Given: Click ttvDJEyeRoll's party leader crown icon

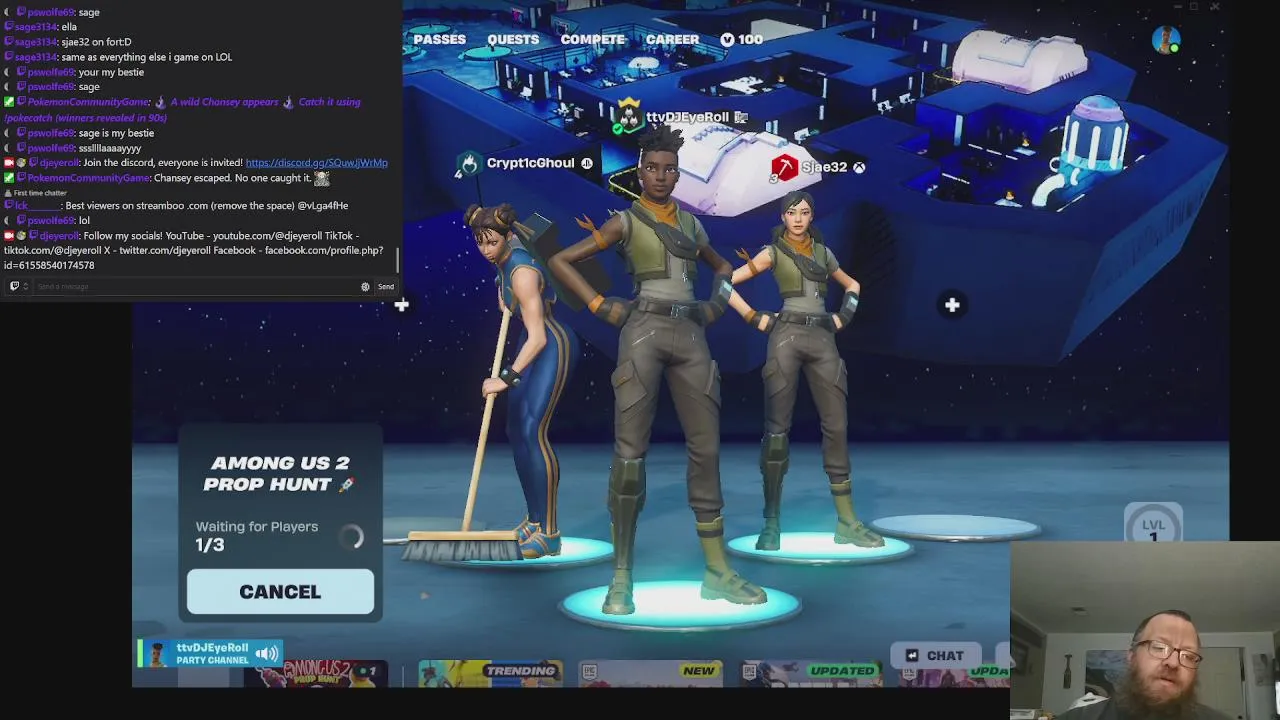Looking at the screenshot, I should 629,105.
